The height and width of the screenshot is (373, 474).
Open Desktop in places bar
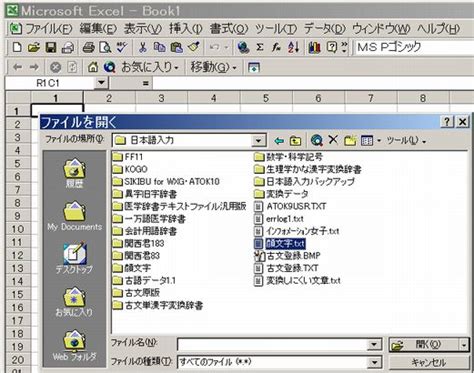coord(74,258)
